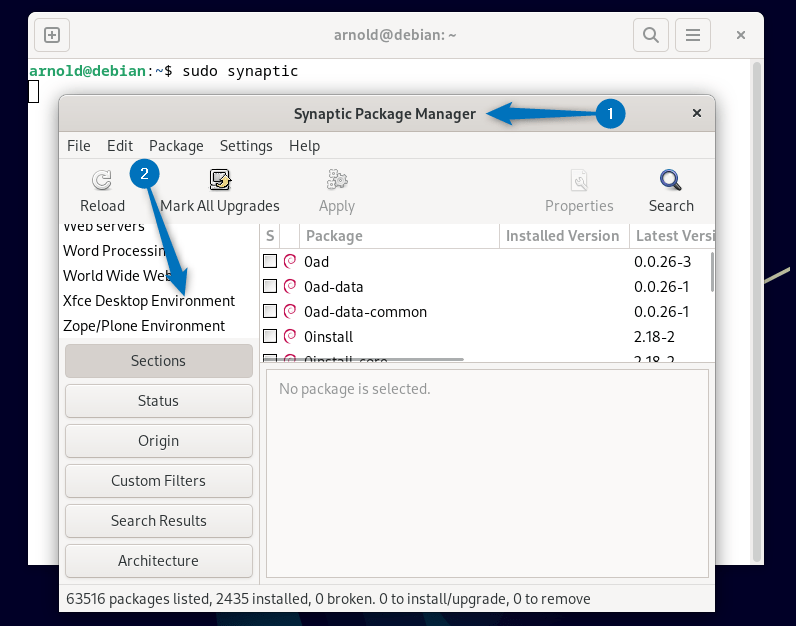Screen dimensions: 796x626
Task: Sort by the Installed Version column header
Action: point(564,236)
